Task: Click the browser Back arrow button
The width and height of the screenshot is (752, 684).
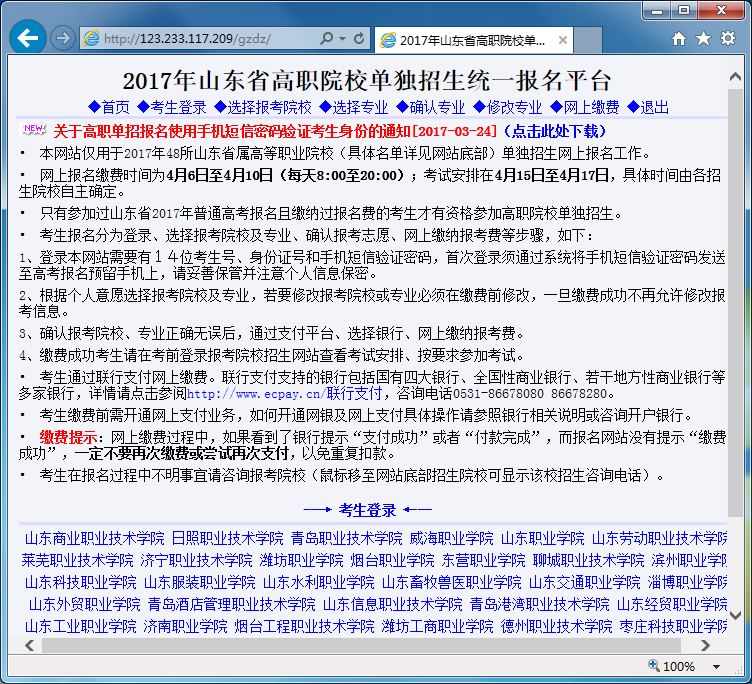Action: tap(27, 38)
